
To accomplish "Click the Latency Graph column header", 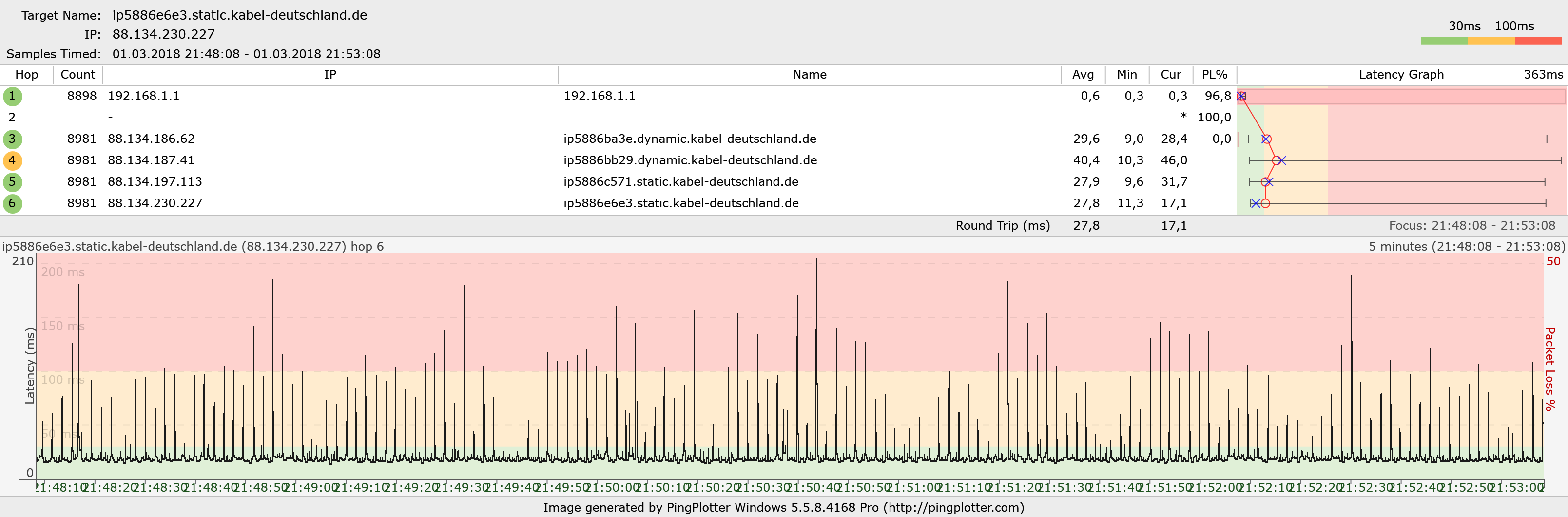I will [1401, 74].
